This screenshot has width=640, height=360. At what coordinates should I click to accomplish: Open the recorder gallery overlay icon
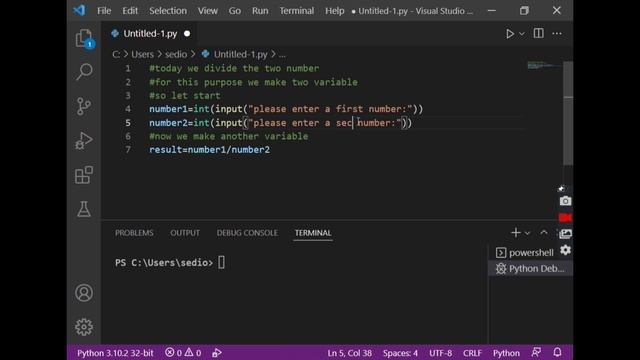coord(565,233)
